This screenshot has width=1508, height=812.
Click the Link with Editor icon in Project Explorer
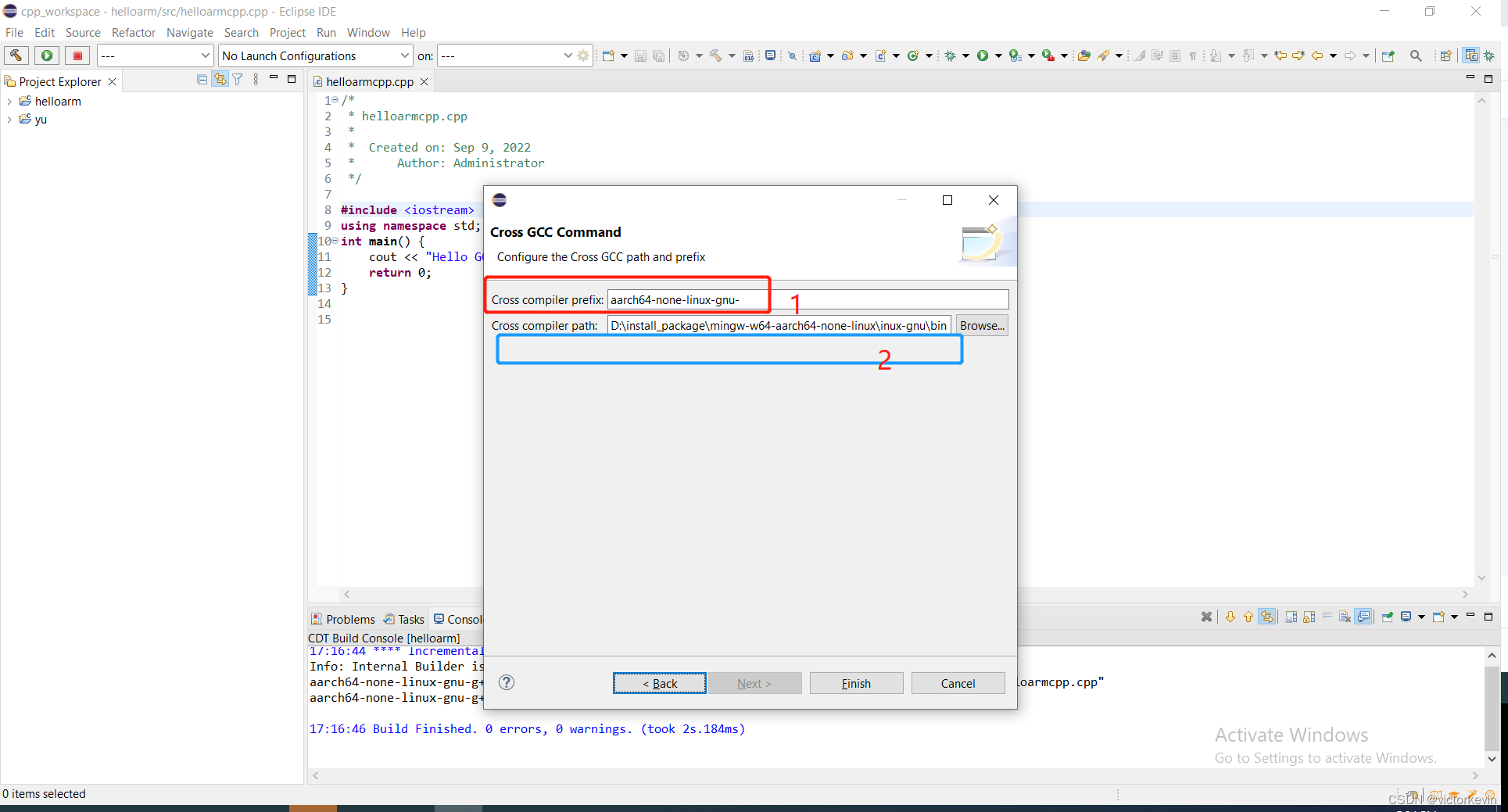220,79
